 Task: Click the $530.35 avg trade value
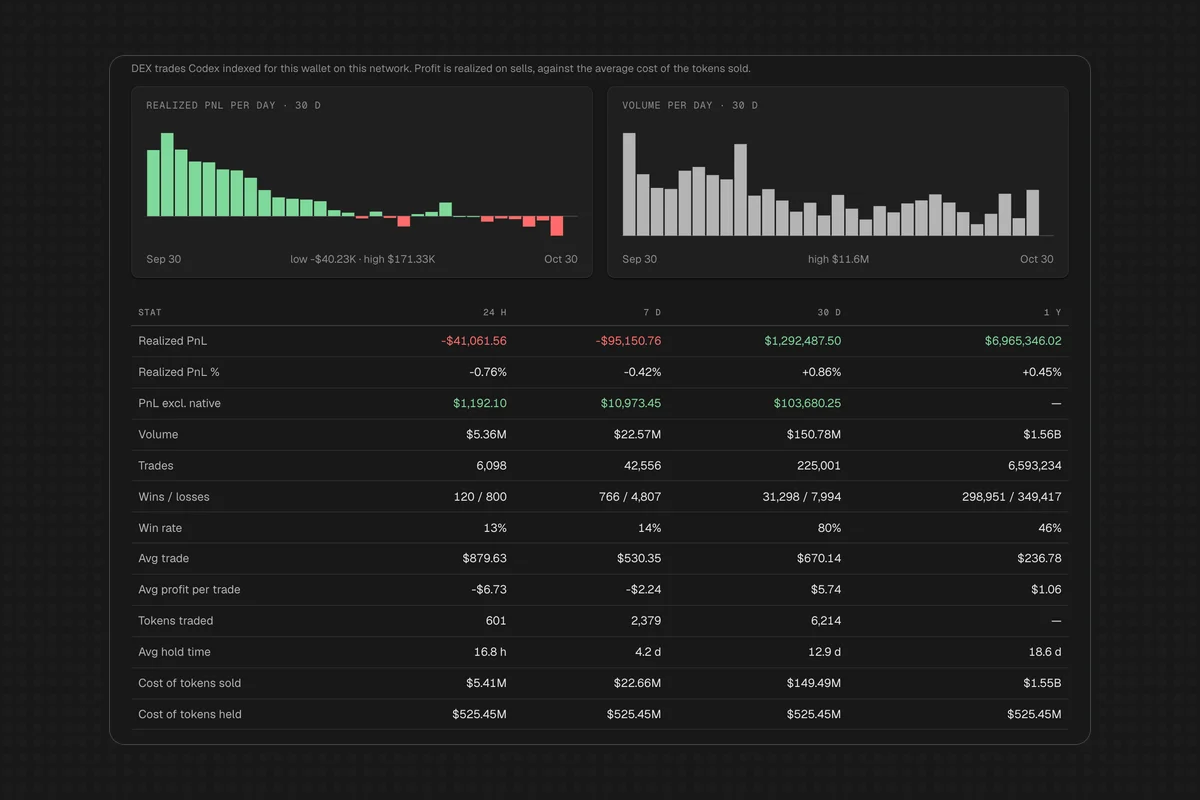pos(639,558)
